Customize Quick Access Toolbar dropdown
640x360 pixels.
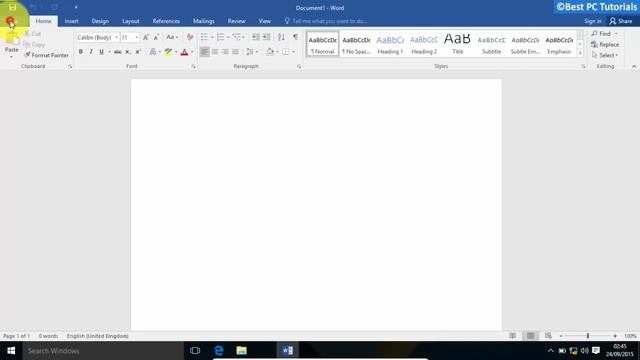[76, 7]
